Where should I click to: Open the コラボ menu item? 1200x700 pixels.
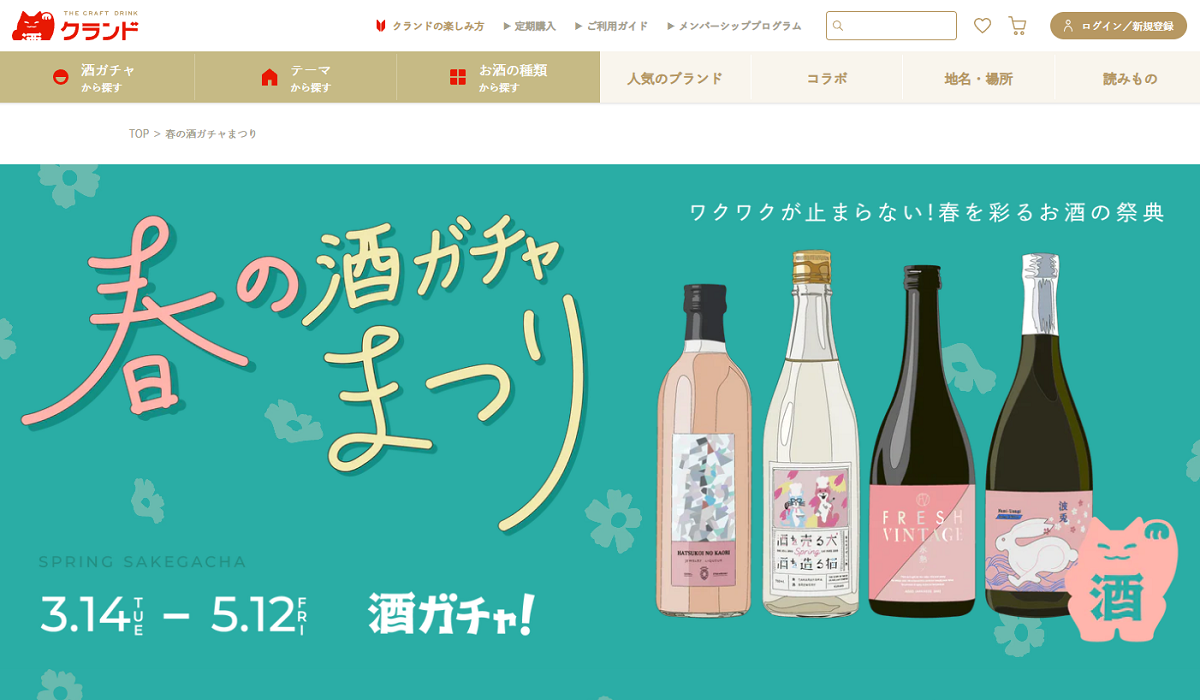pyautogui.click(x=827, y=78)
